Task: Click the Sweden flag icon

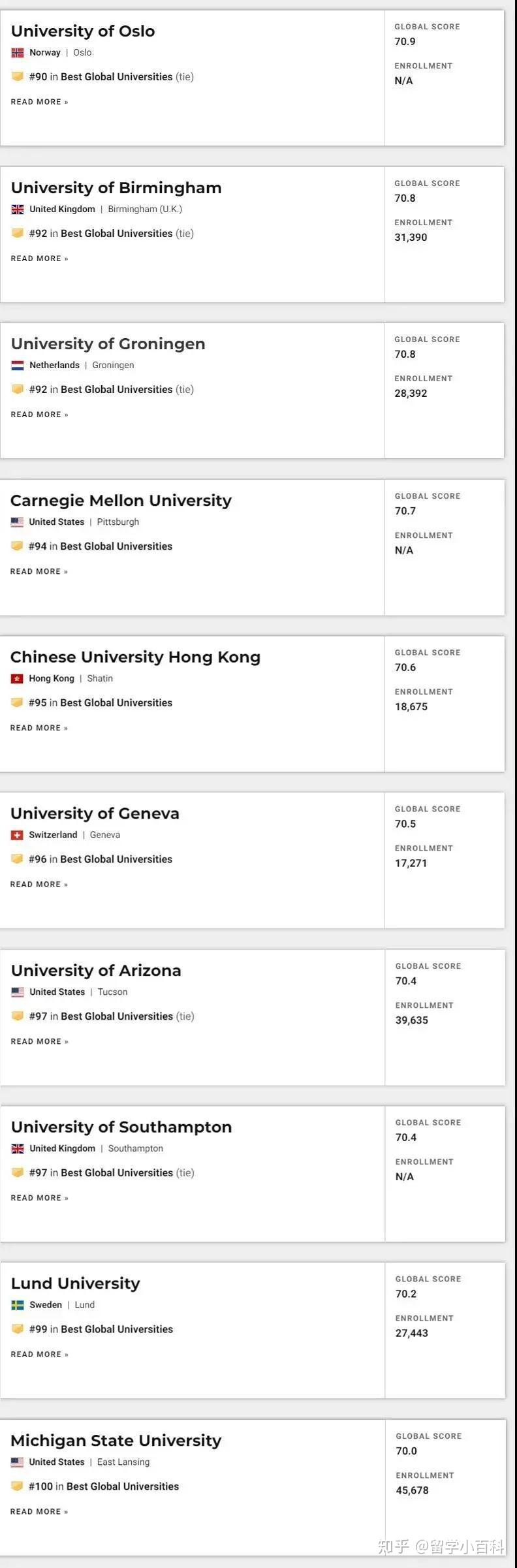Action: tap(18, 1306)
